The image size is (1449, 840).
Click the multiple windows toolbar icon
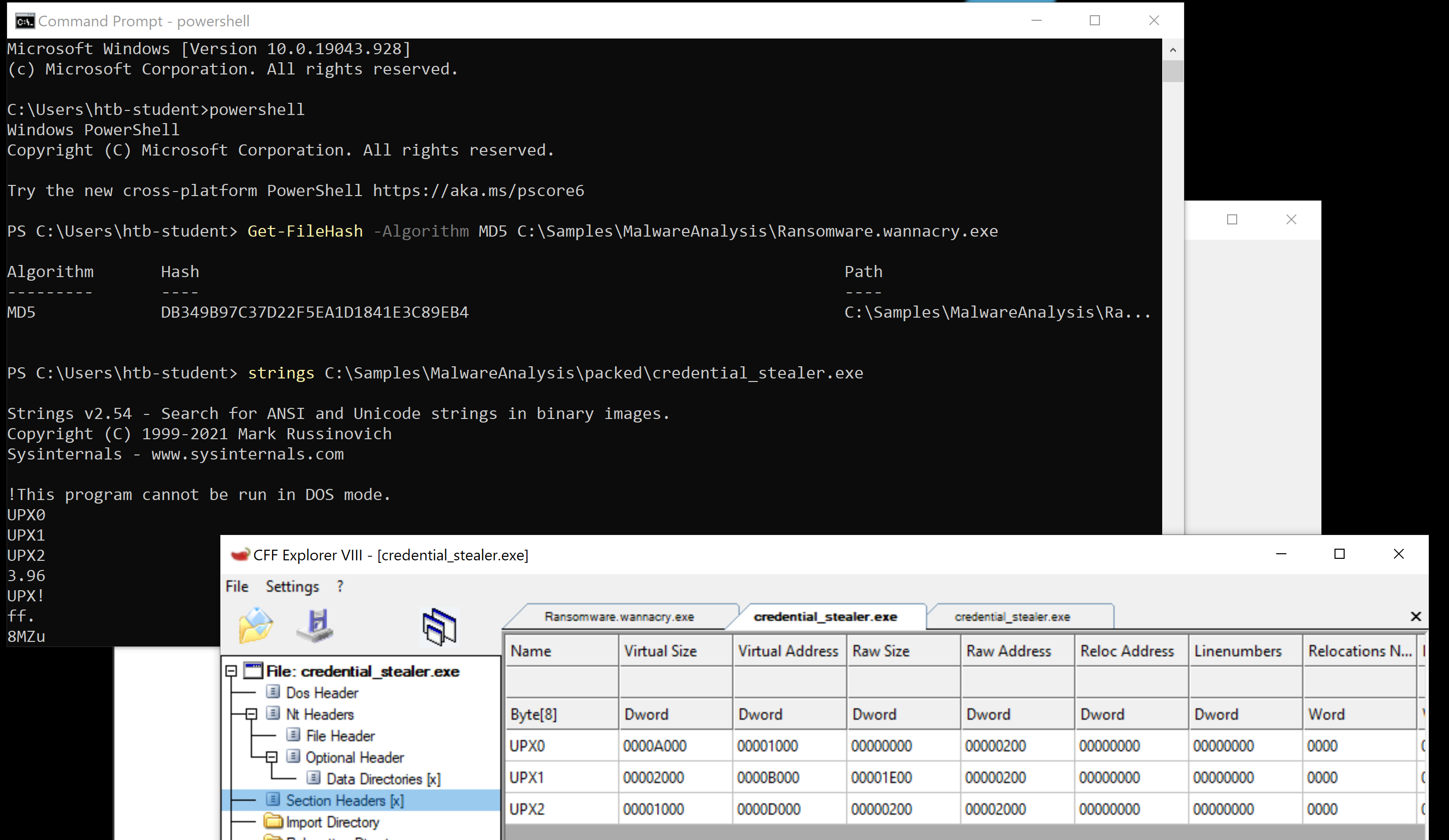[439, 626]
